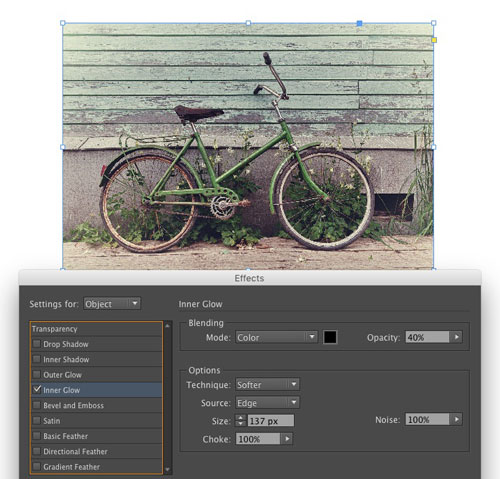Uncheck the Inner Glow checkbox

[x=37, y=389]
